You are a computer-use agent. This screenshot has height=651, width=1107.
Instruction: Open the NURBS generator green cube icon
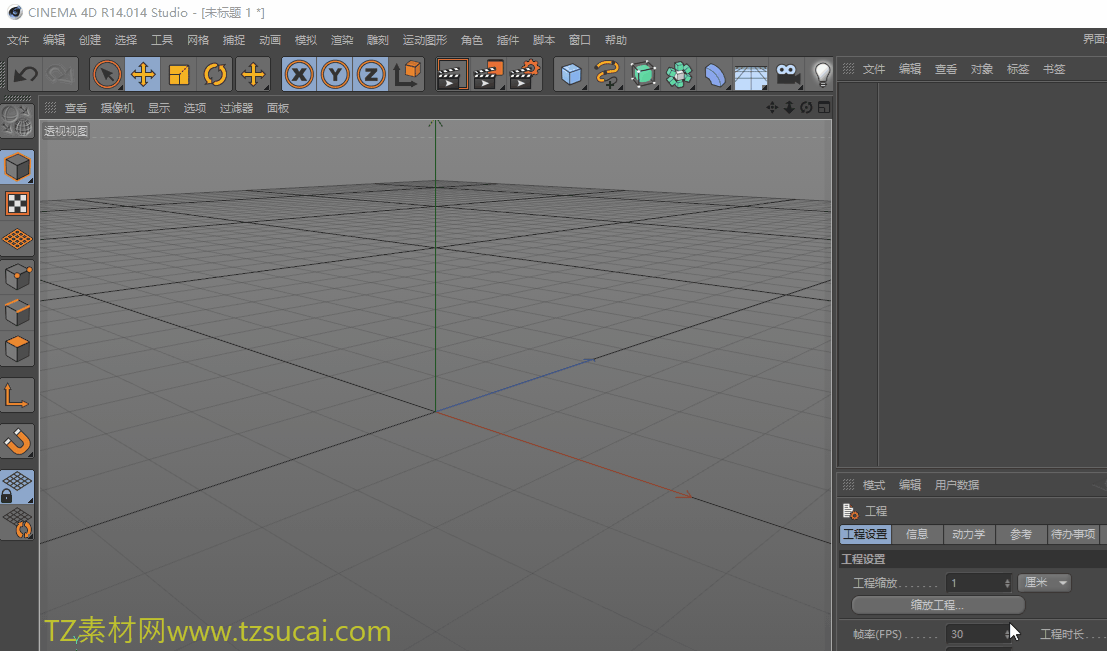pyautogui.click(x=643, y=74)
